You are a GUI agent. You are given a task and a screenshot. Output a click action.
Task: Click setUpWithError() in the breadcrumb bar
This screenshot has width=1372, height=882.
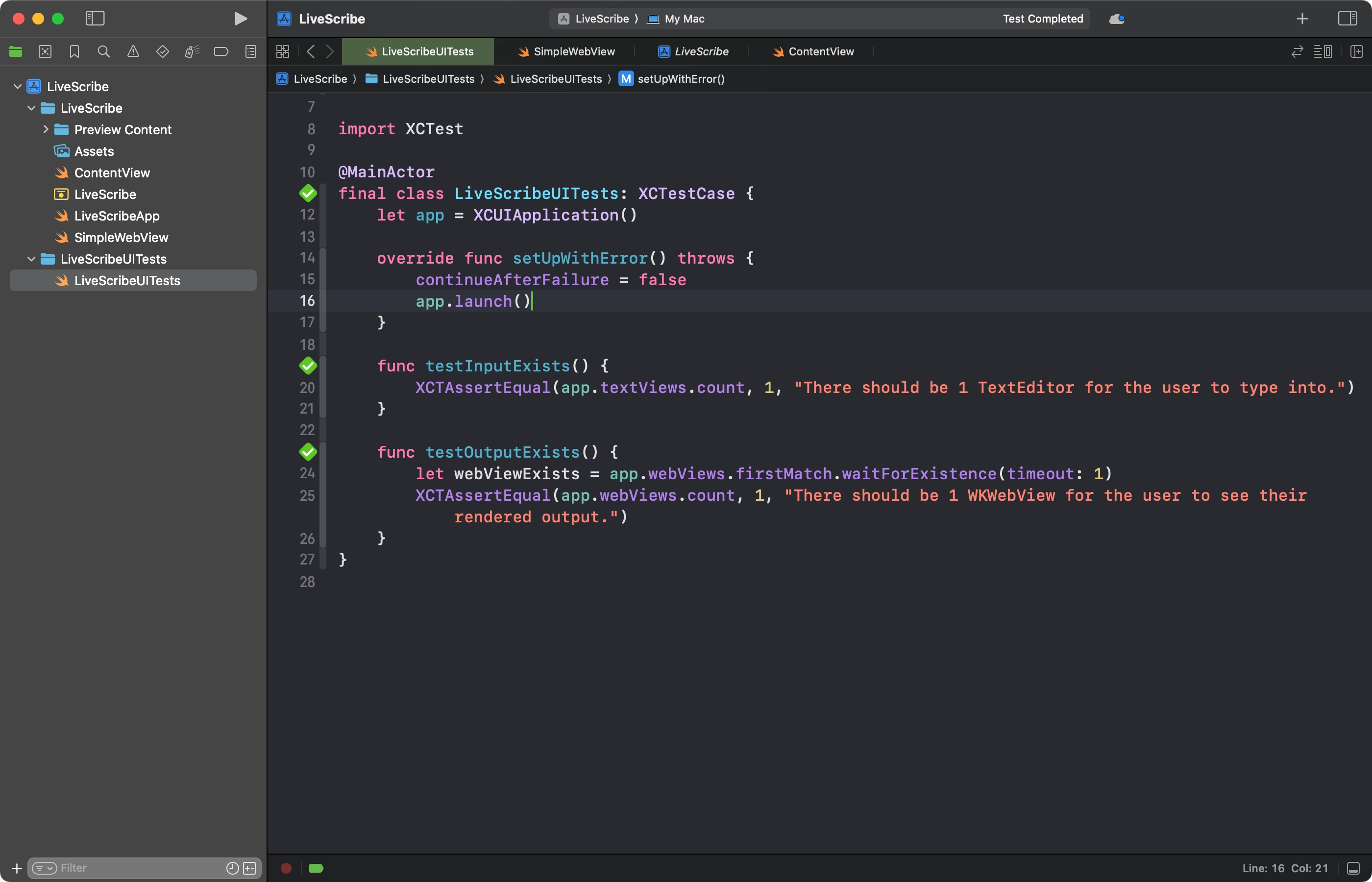[x=680, y=79]
